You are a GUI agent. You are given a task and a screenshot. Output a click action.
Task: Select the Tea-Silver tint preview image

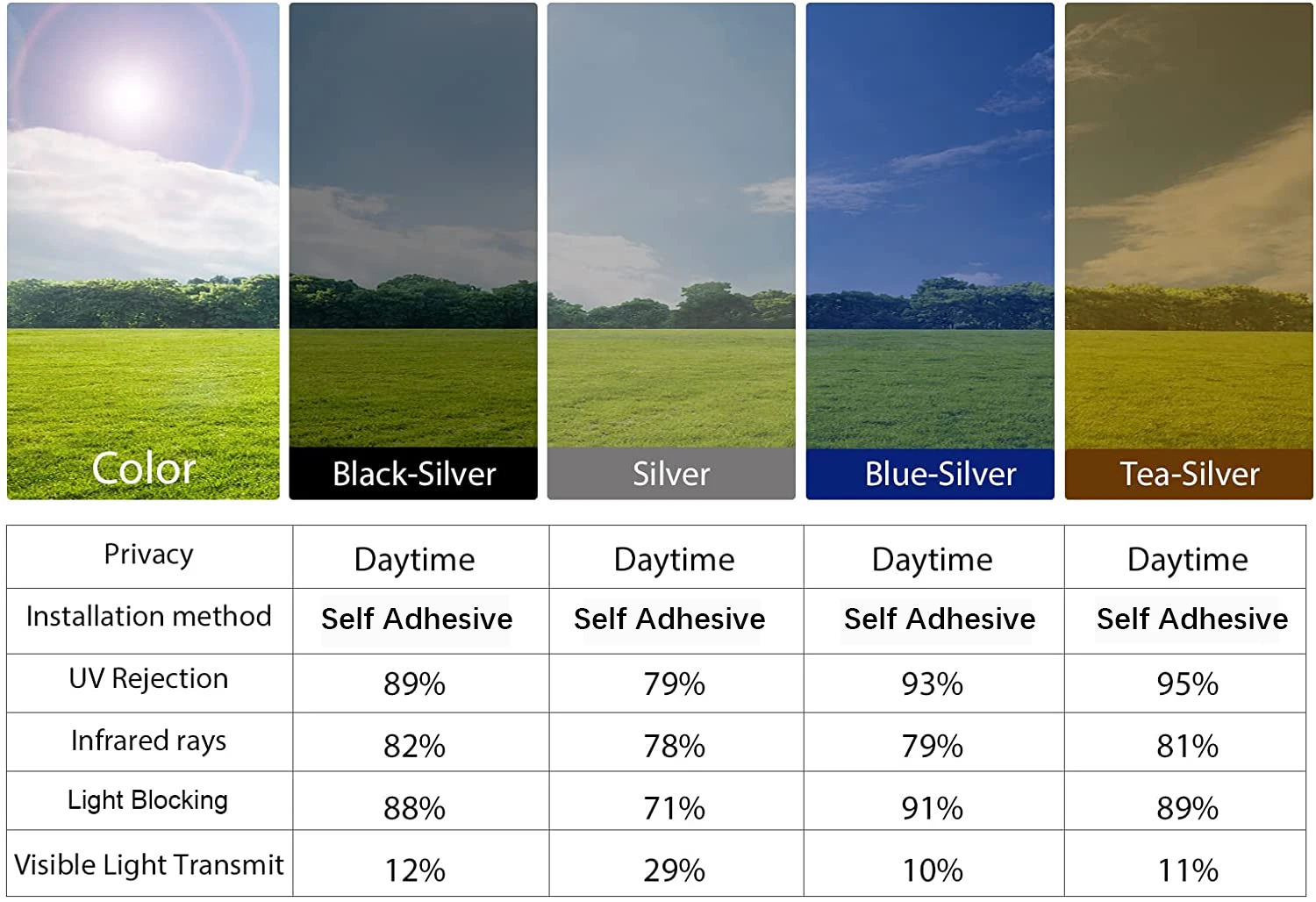1189,225
